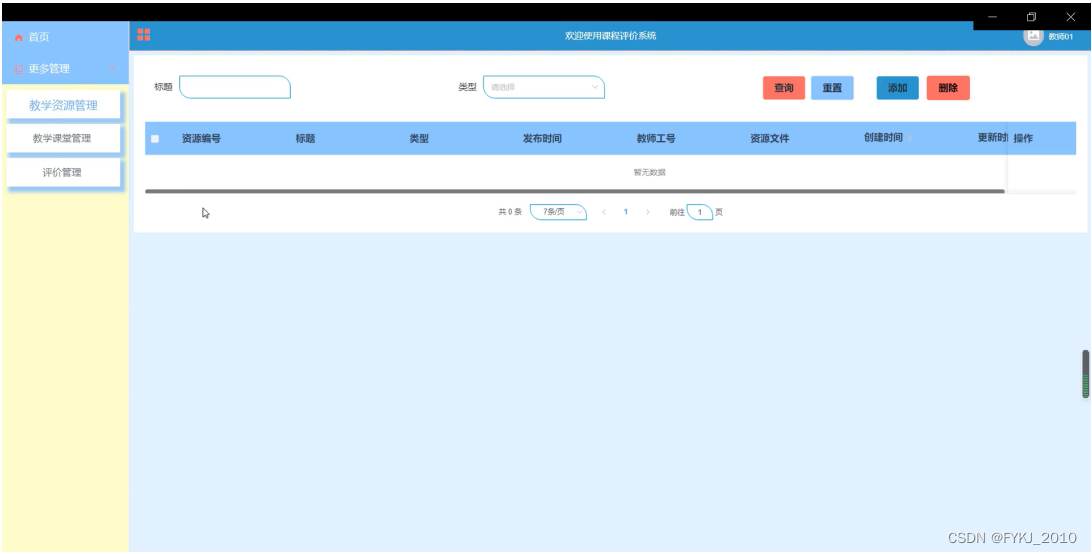Screen dimensions: 1092x554
Task: Go to previous page arrow
Action: click(x=604, y=212)
